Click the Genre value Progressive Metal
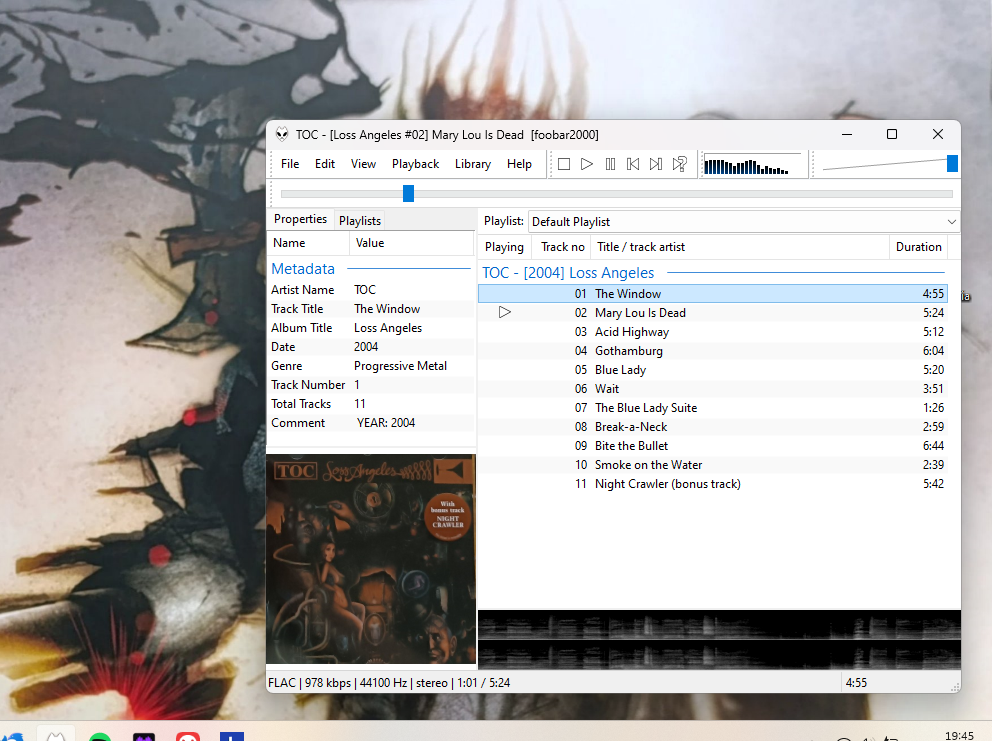 click(400, 366)
